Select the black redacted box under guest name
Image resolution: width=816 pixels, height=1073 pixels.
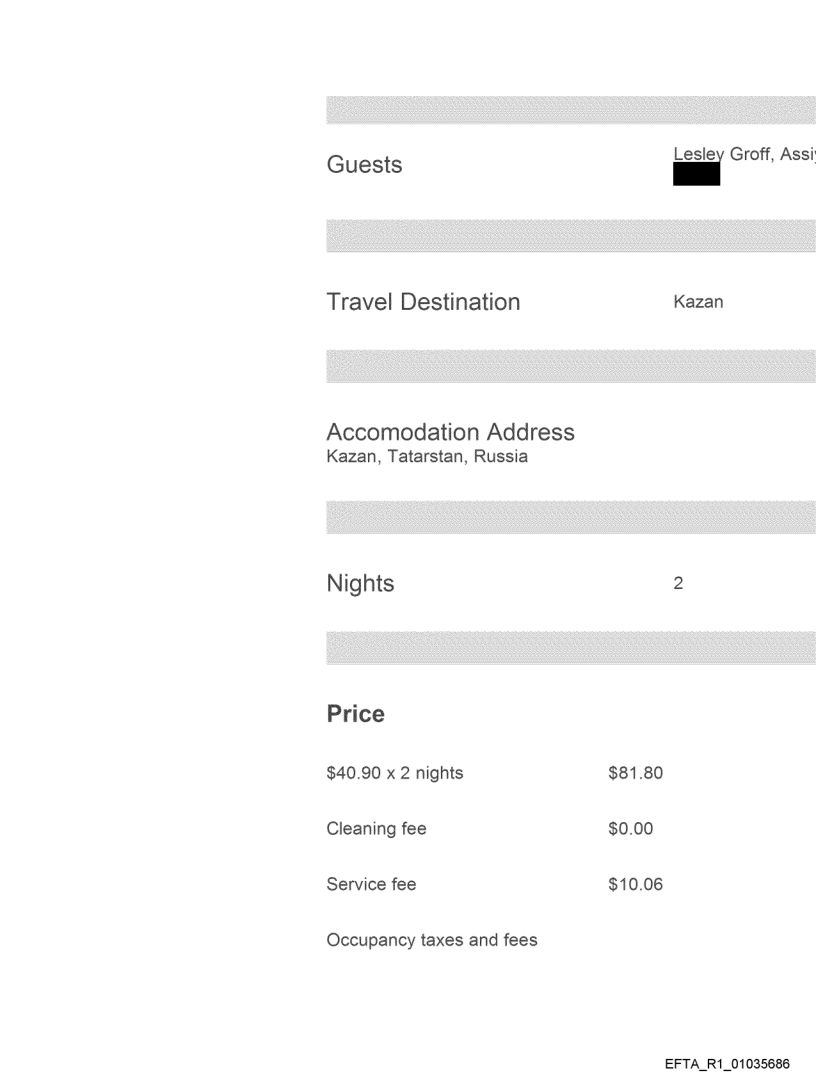[x=697, y=175]
